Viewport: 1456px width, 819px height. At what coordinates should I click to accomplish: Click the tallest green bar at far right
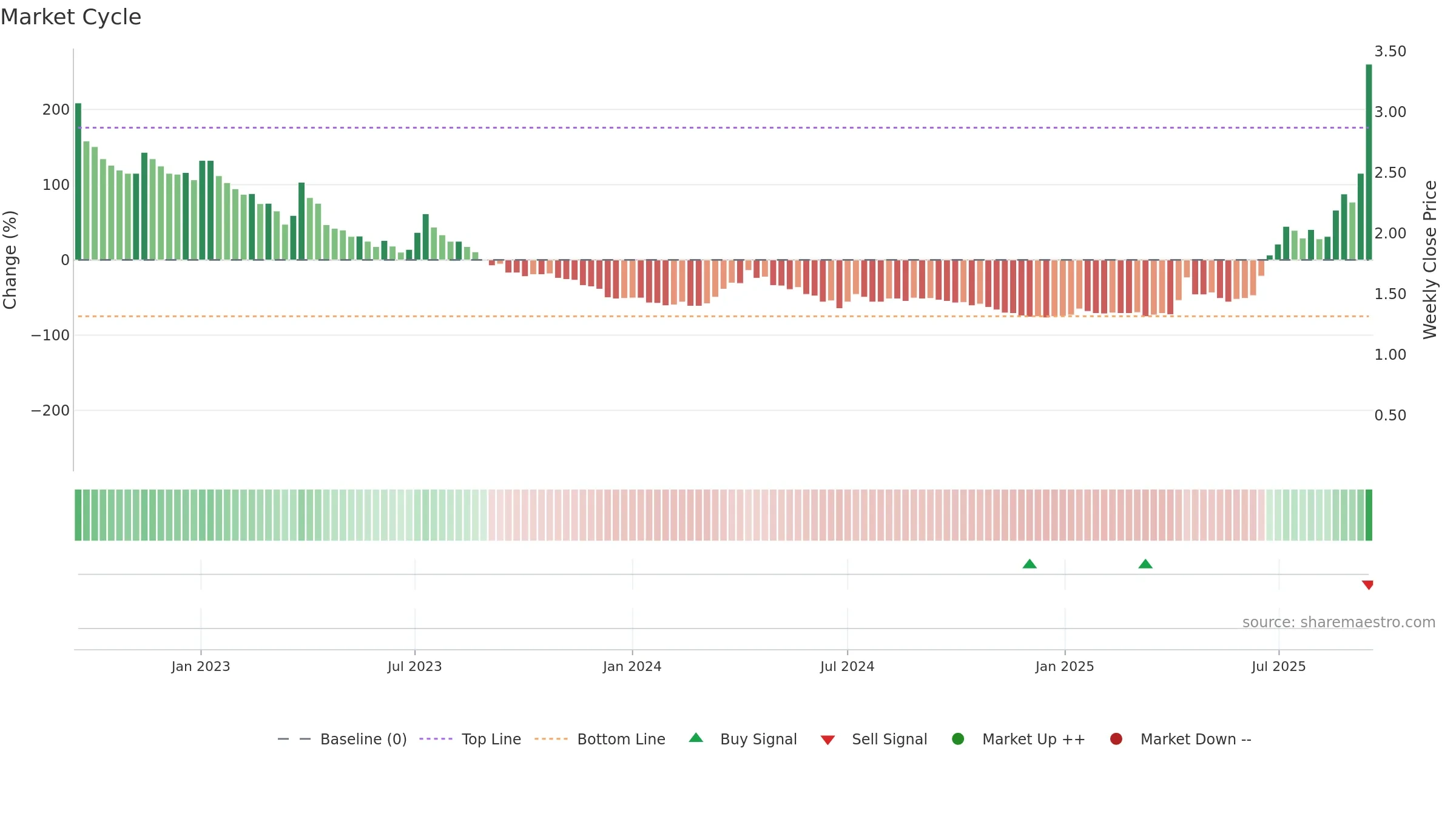coord(1369,162)
